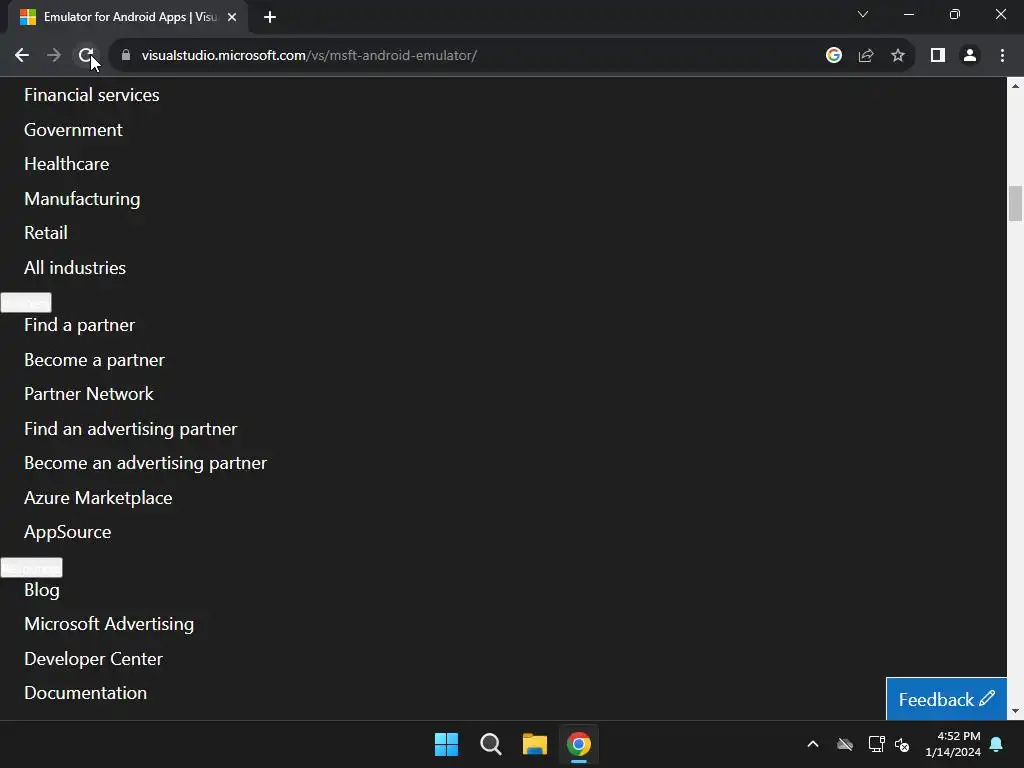
Task: Open the Documentation link
Action: click(x=86, y=693)
